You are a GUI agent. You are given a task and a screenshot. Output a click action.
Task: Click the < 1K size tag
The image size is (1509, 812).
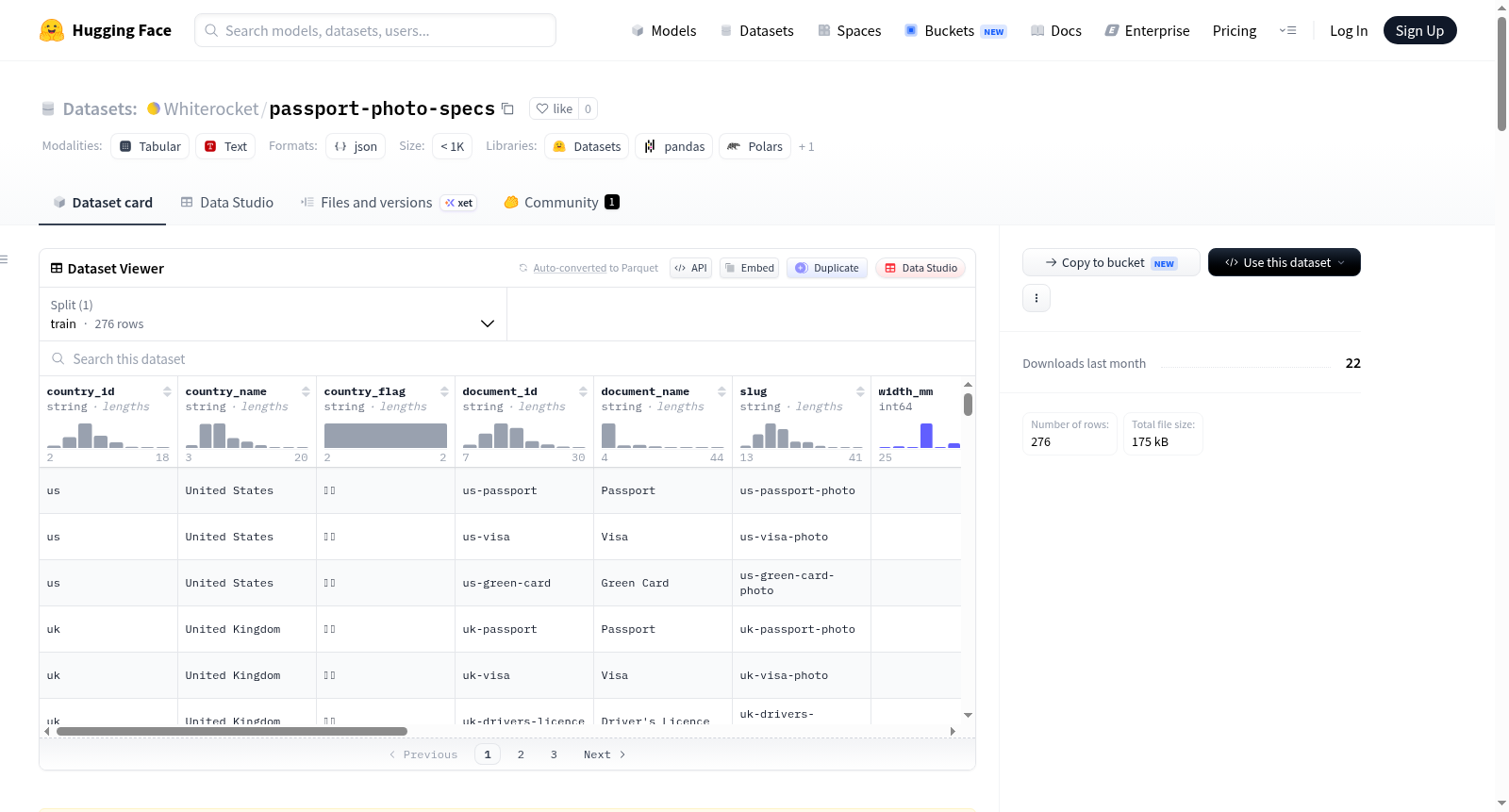(453, 146)
